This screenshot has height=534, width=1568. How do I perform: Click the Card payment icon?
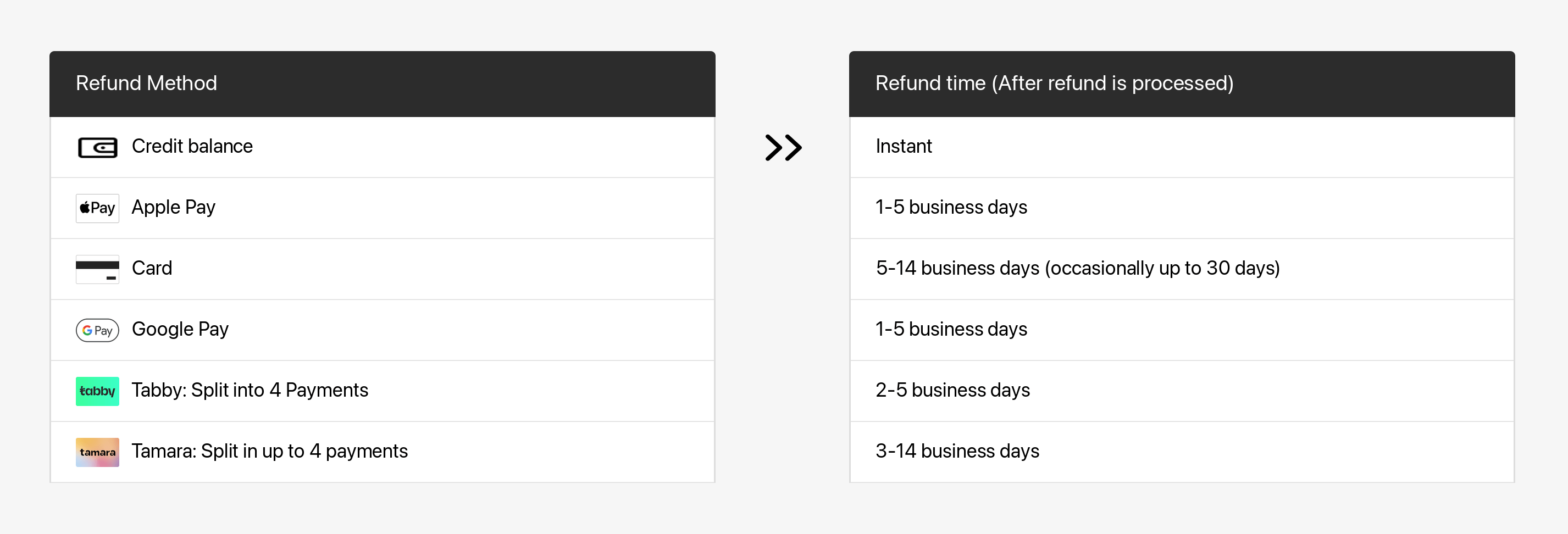pos(97,269)
